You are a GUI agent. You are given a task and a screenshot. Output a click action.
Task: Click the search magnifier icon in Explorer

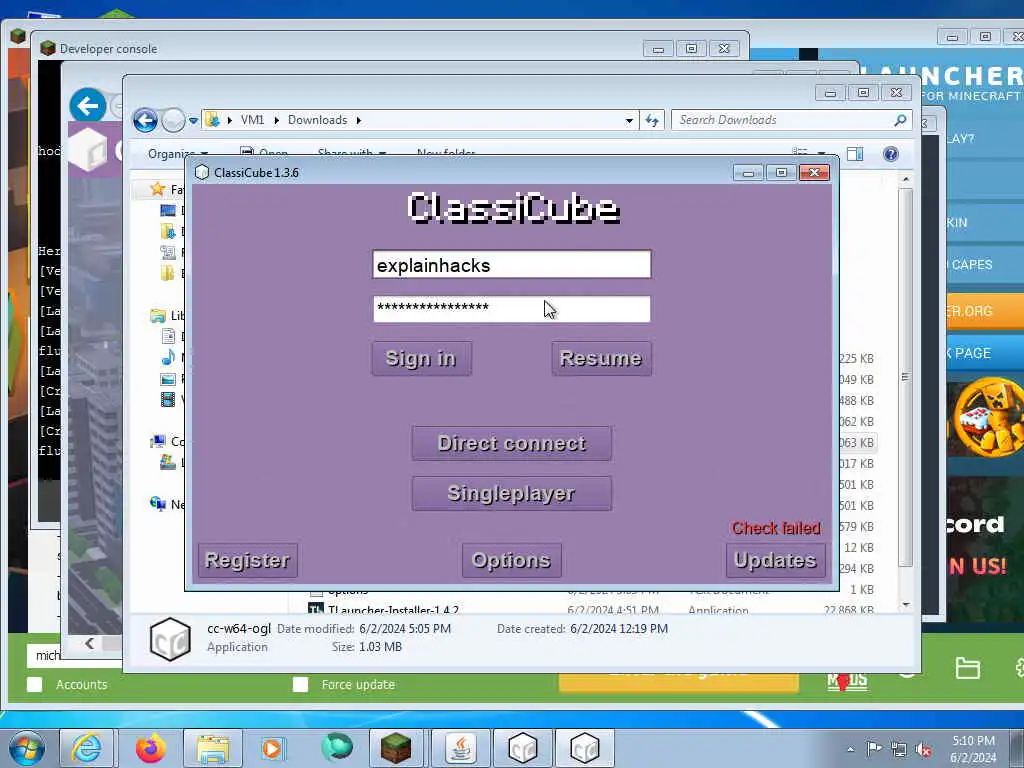click(900, 120)
